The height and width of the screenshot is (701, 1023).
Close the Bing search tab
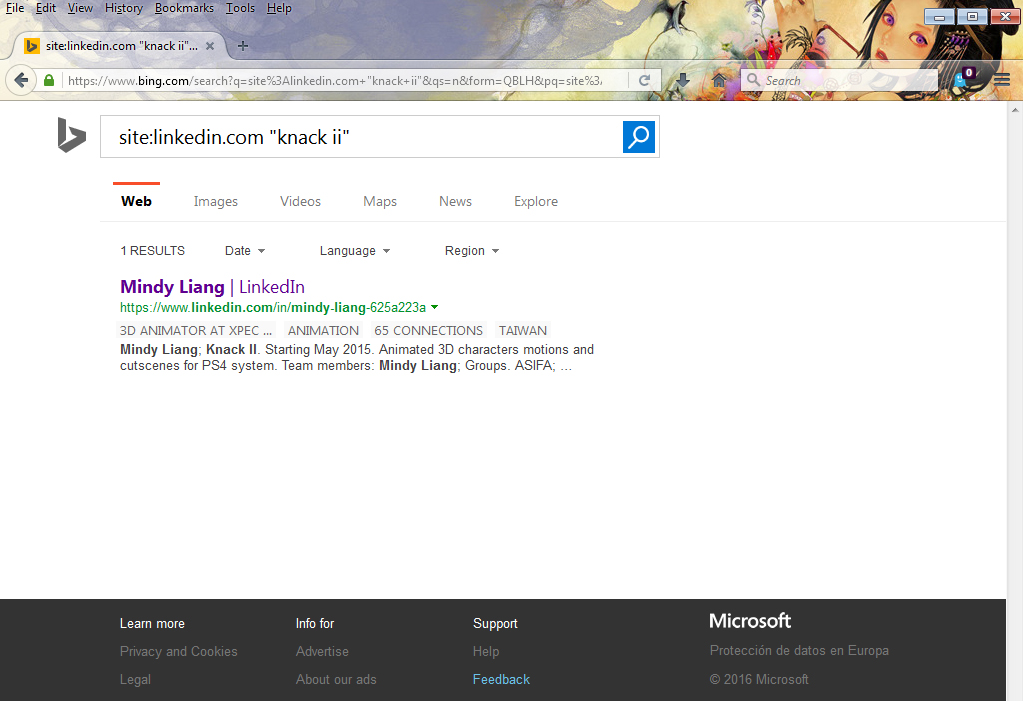pos(210,46)
